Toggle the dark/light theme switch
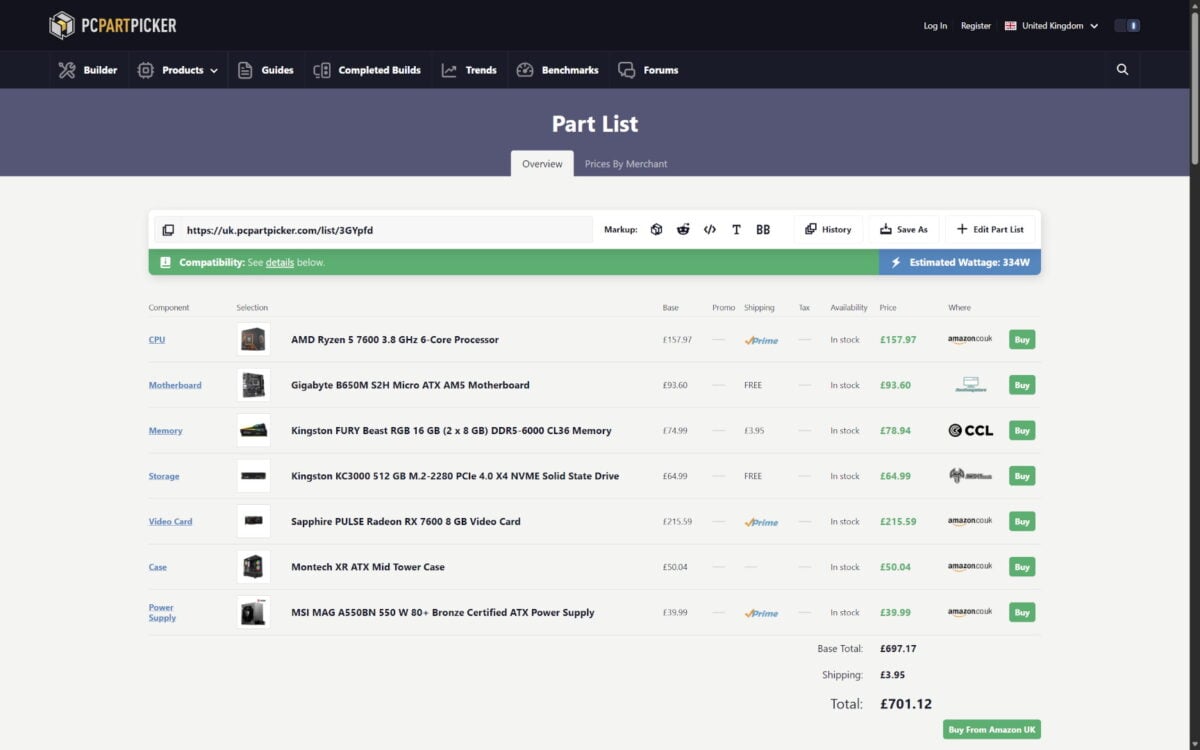This screenshot has width=1200, height=750. point(1127,26)
